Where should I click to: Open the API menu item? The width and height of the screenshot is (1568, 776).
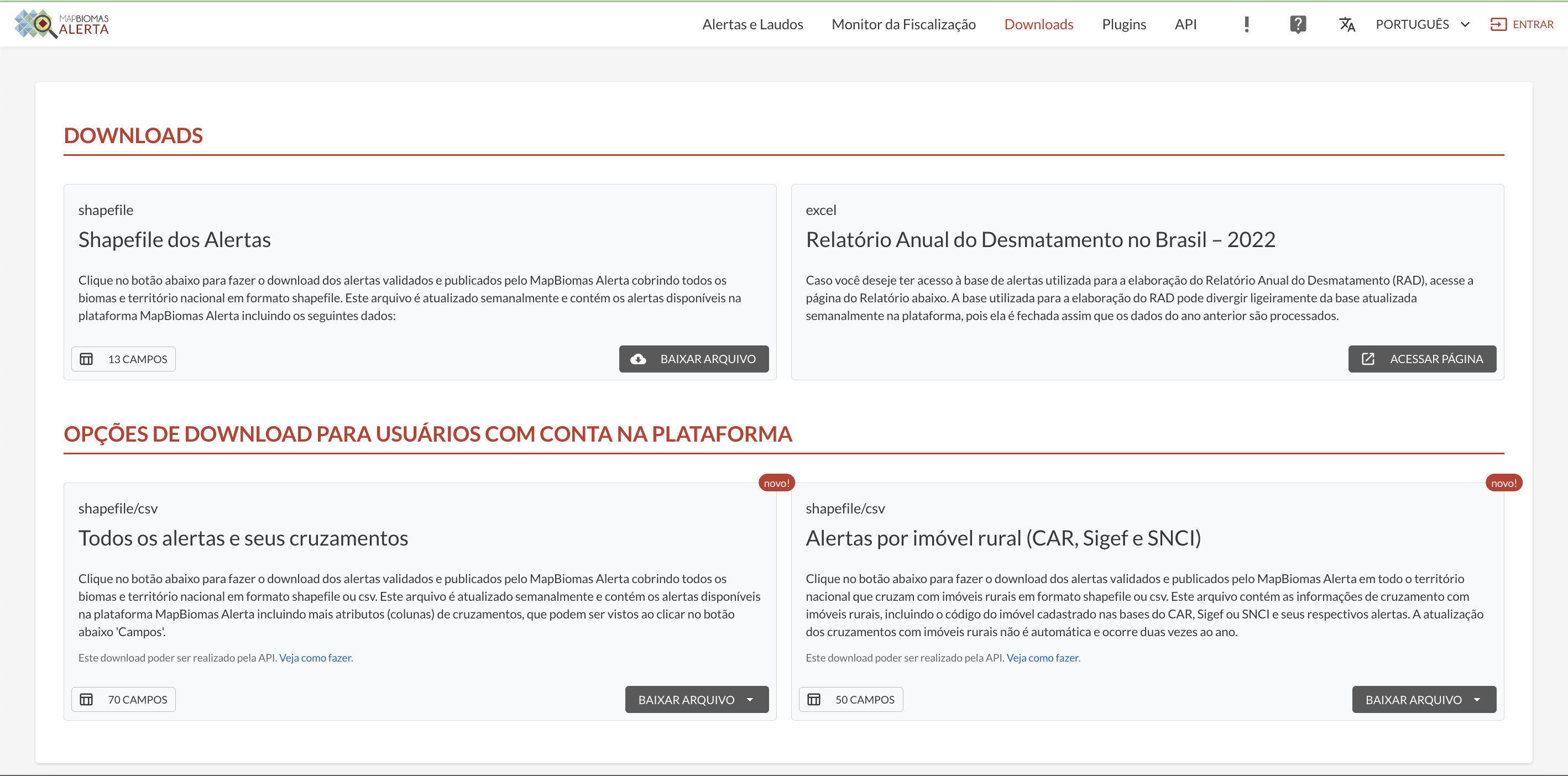click(1185, 24)
